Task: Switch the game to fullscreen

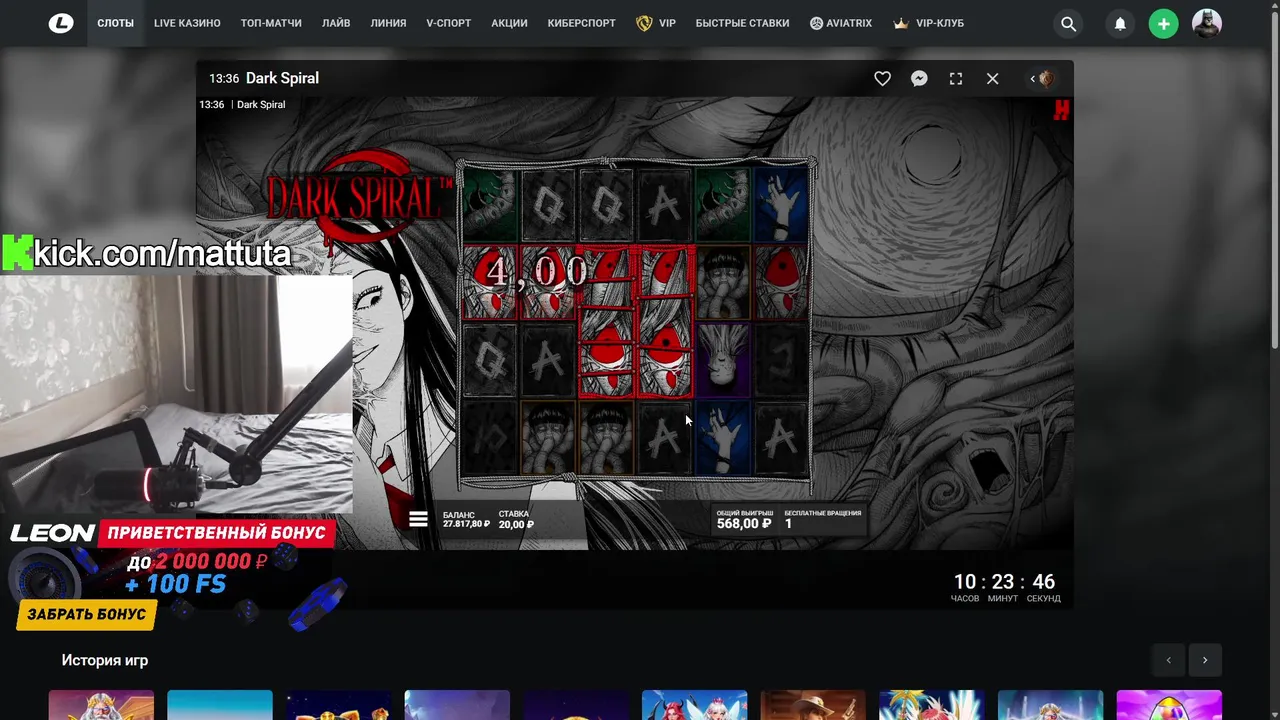Action: click(x=956, y=78)
